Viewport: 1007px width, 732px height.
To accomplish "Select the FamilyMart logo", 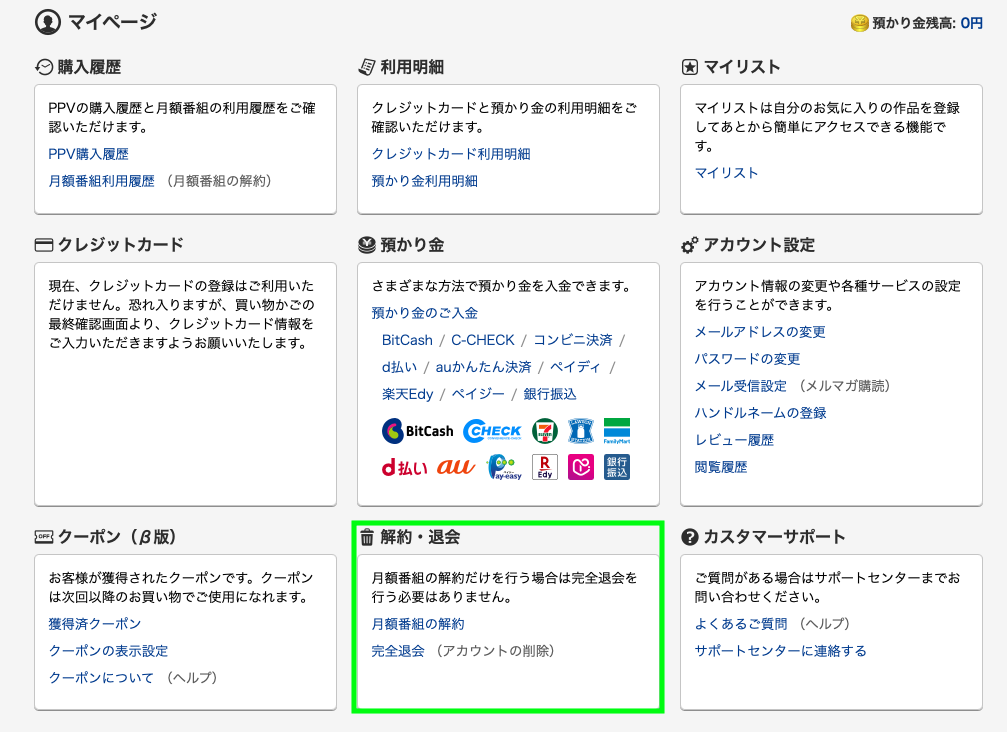I will pyautogui.click(x=617, y=431).
